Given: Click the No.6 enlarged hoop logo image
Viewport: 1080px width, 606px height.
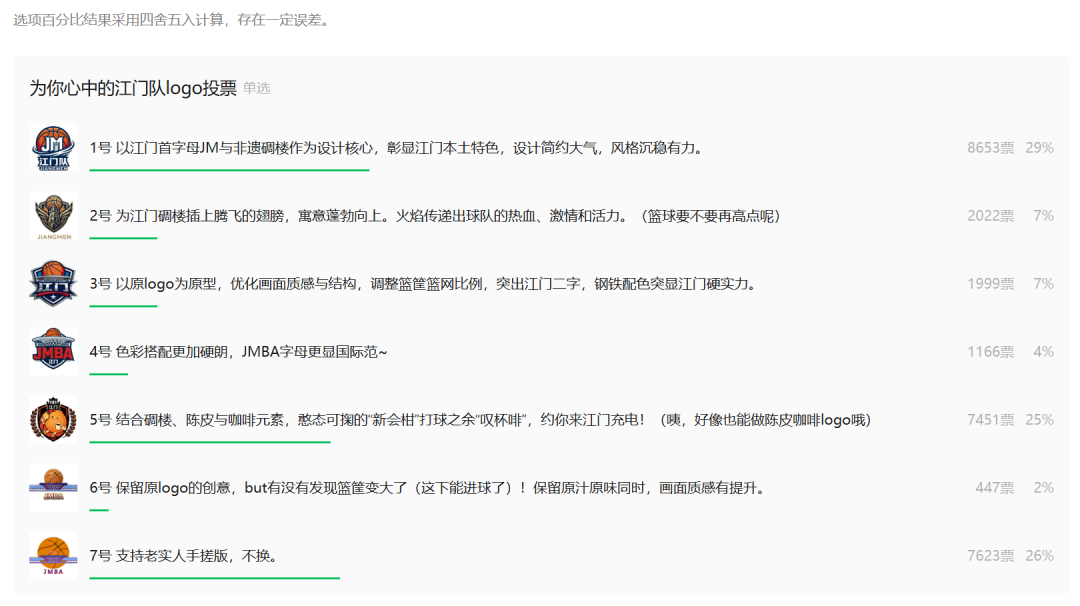Looking at the screenshot, I should click(x=53, y=488).
